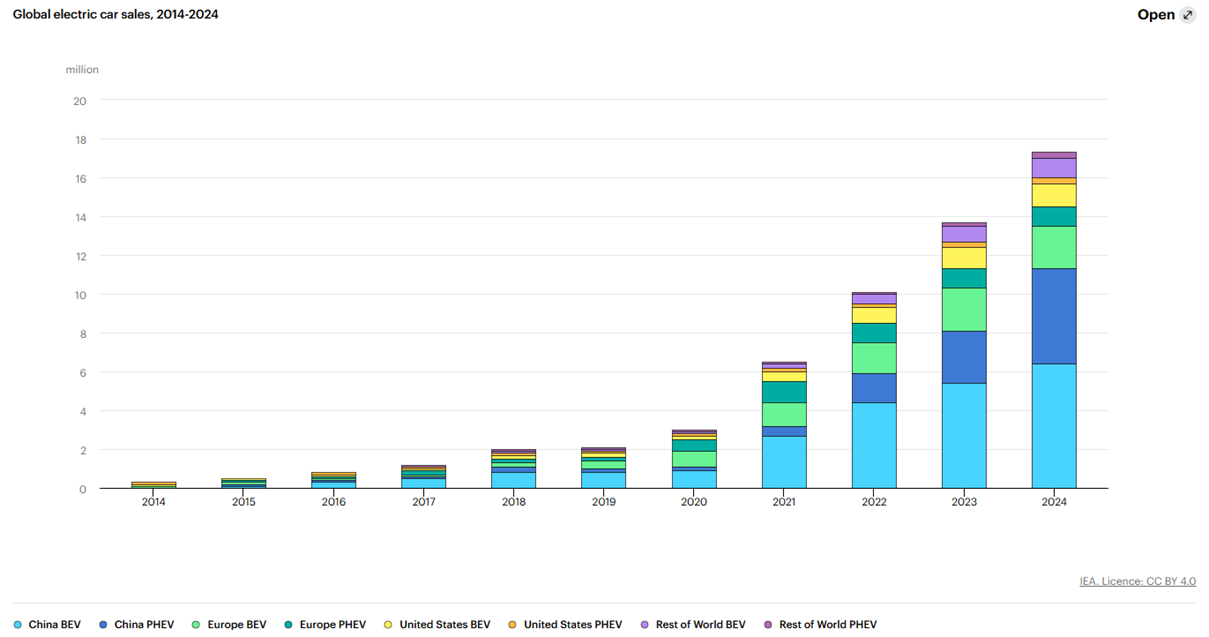Image resolution: width=1209 pixels, height=637 pixels.
Task: Click the expand arrow icon beside Open
Action: click(x=1187, y=15)
